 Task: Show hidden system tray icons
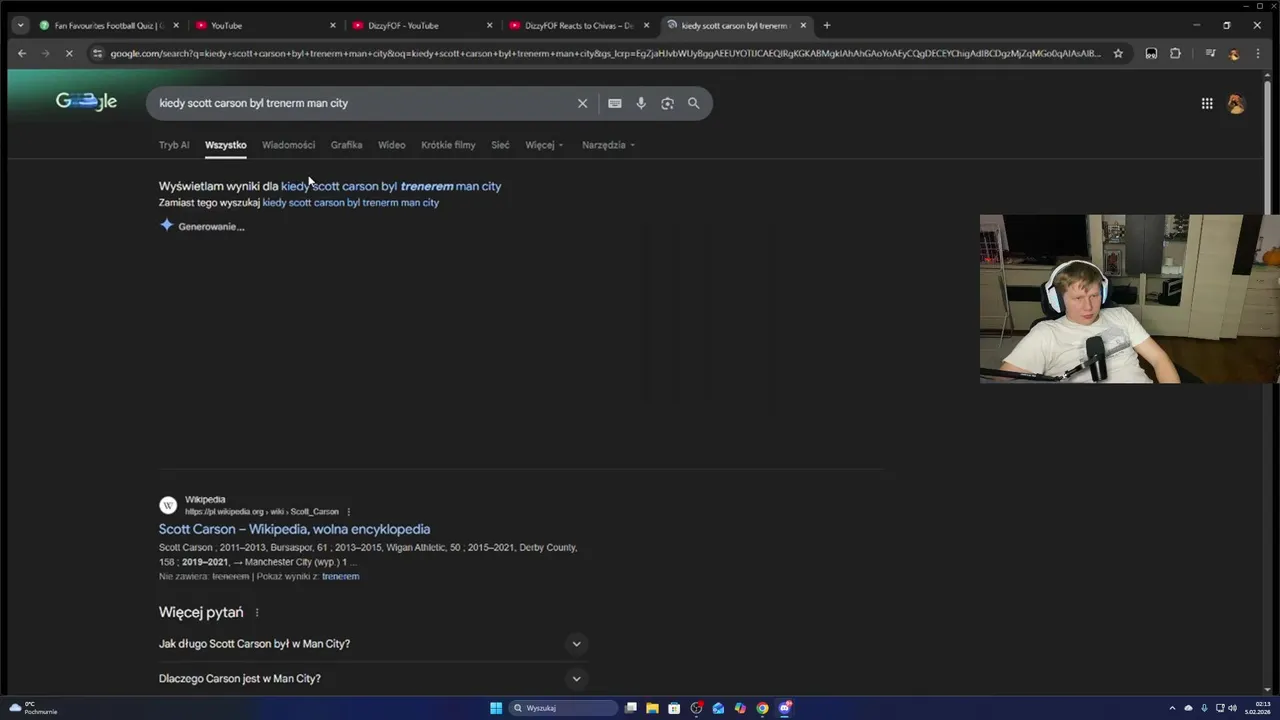pos(1172,708)
